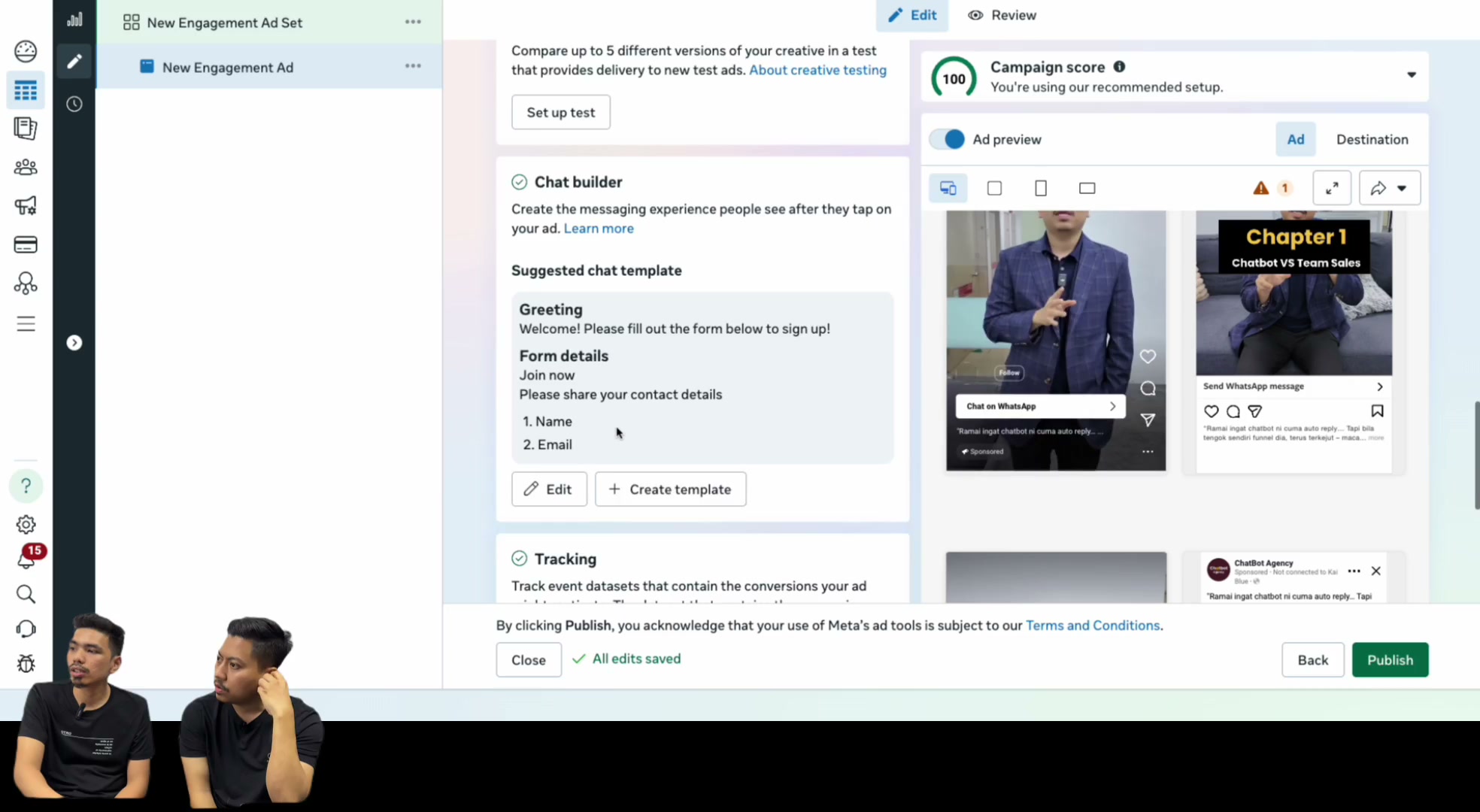Click the preview warning triangle icon

pos(1261,188)
